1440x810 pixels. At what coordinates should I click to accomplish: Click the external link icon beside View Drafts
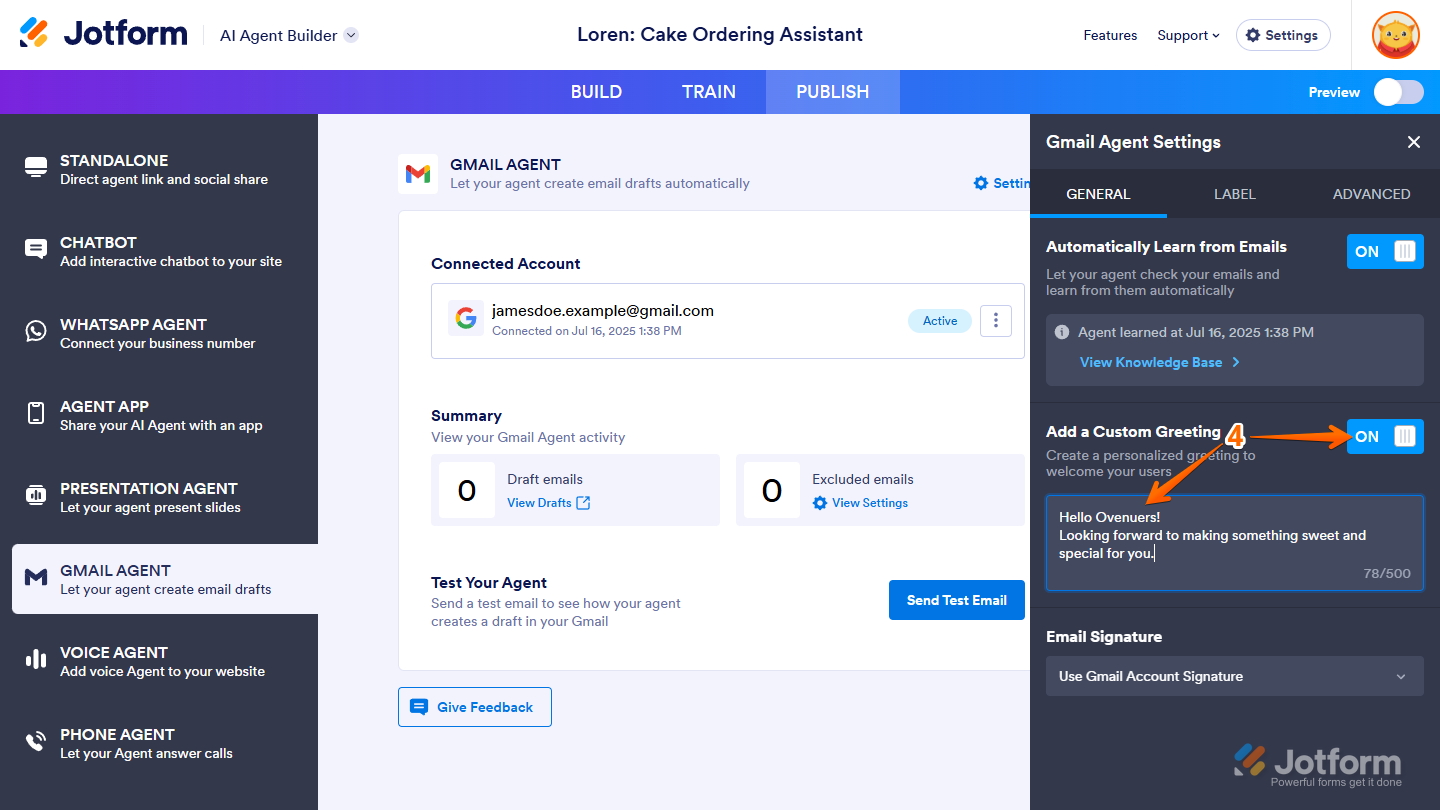(x=583, y=503)
